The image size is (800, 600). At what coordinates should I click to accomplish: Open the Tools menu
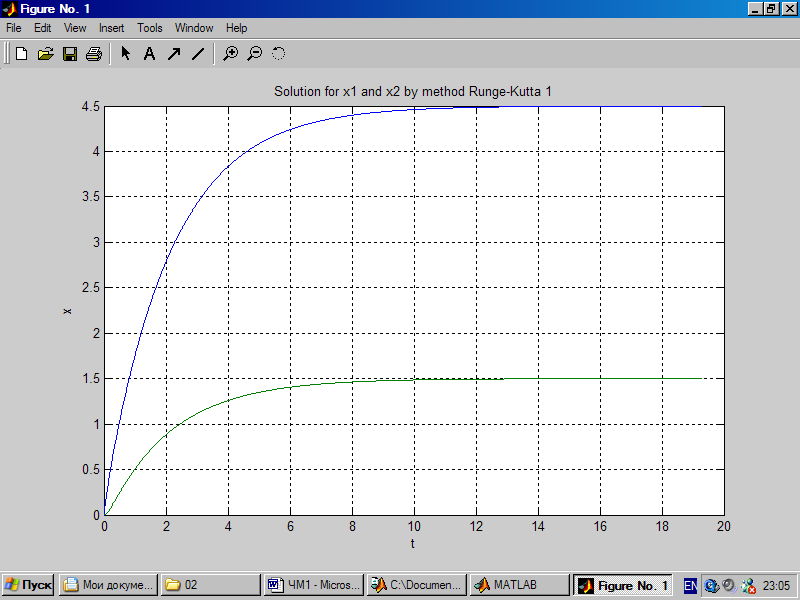(149, 28)
